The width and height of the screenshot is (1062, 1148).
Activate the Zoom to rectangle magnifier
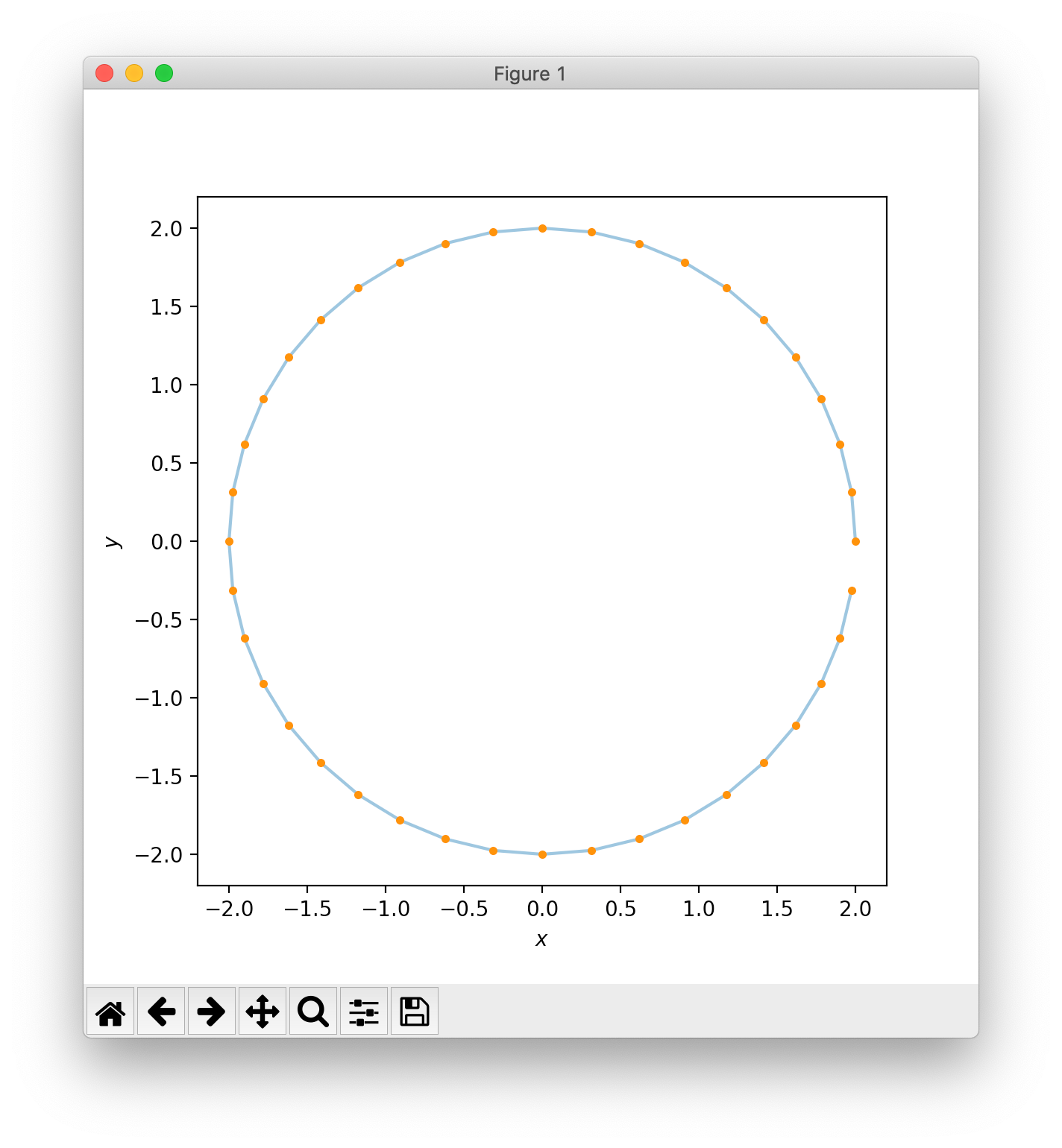click(313, 1011)
